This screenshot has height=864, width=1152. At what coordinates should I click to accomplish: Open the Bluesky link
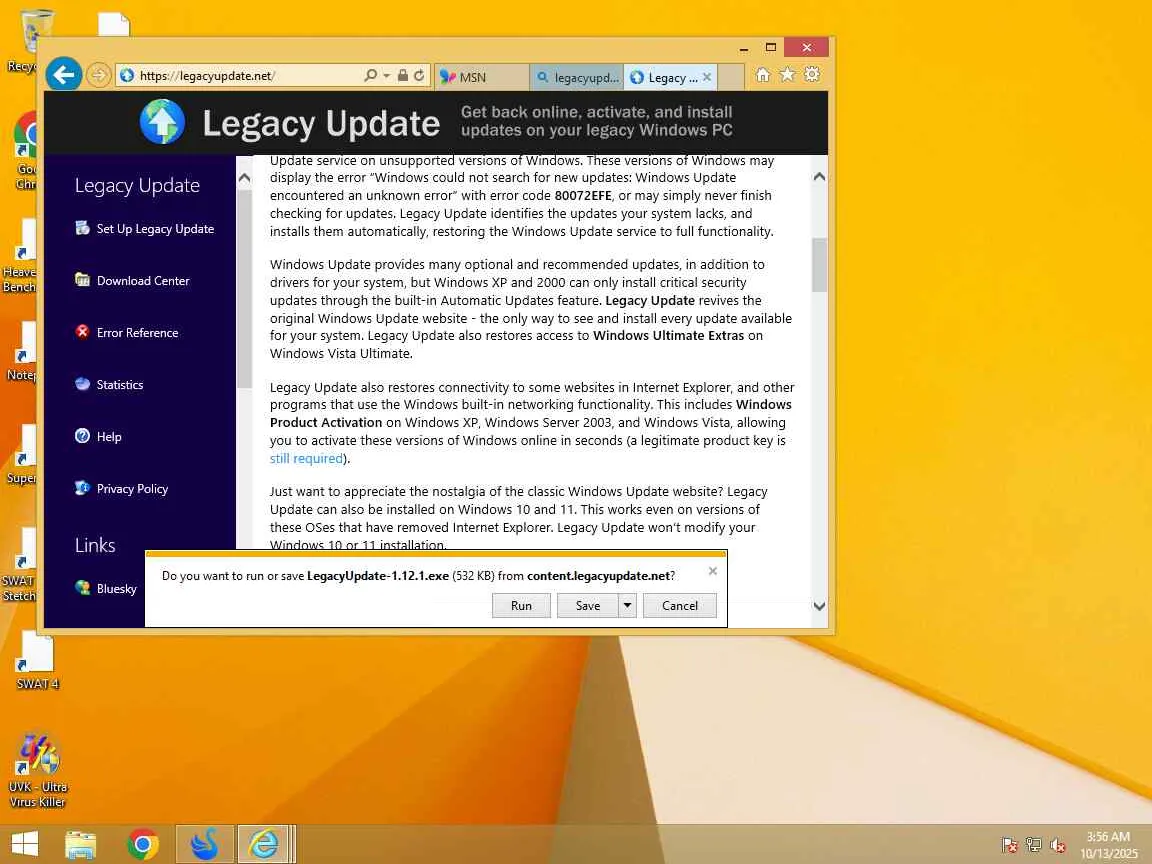pos(117,588)
